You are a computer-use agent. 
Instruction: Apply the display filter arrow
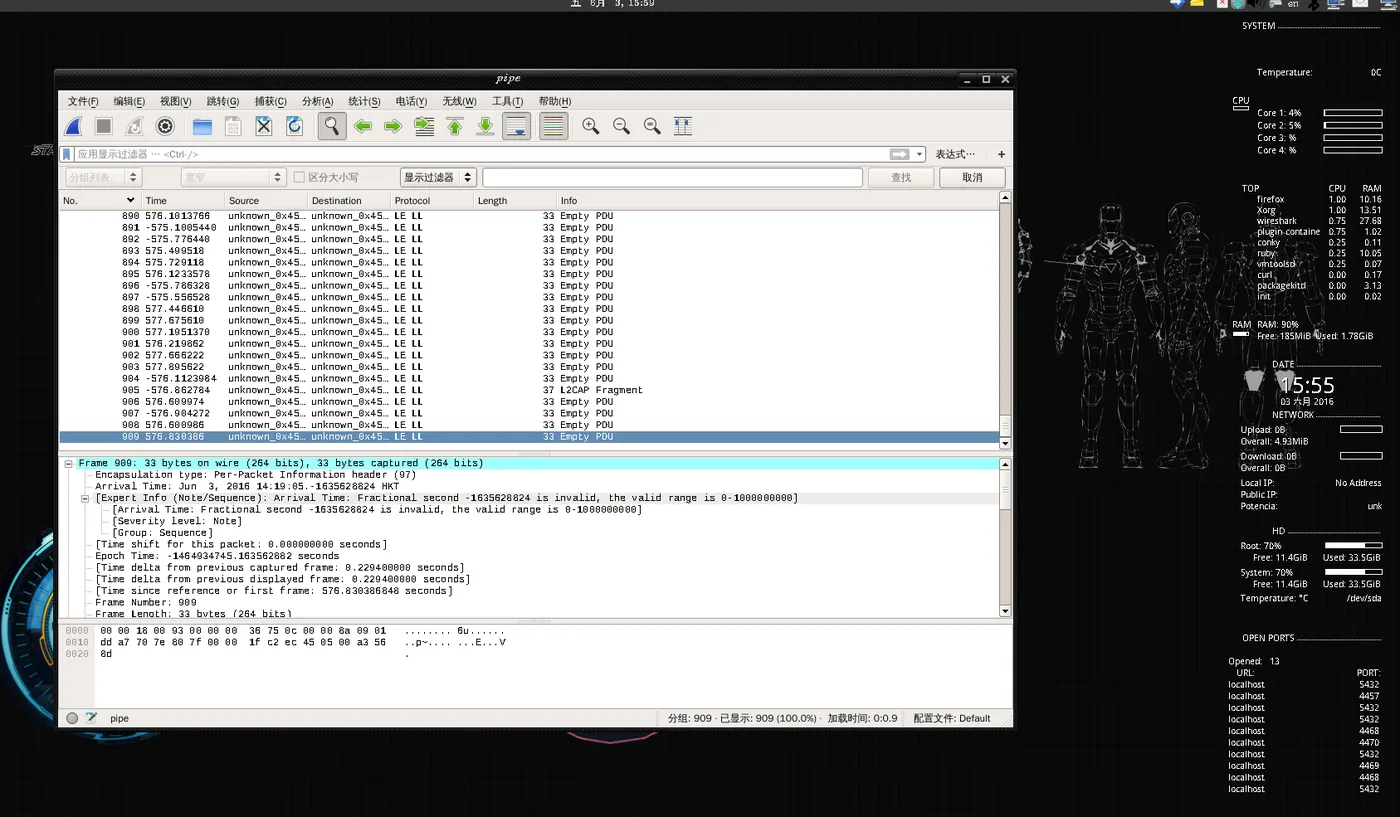tap(900, 154)
